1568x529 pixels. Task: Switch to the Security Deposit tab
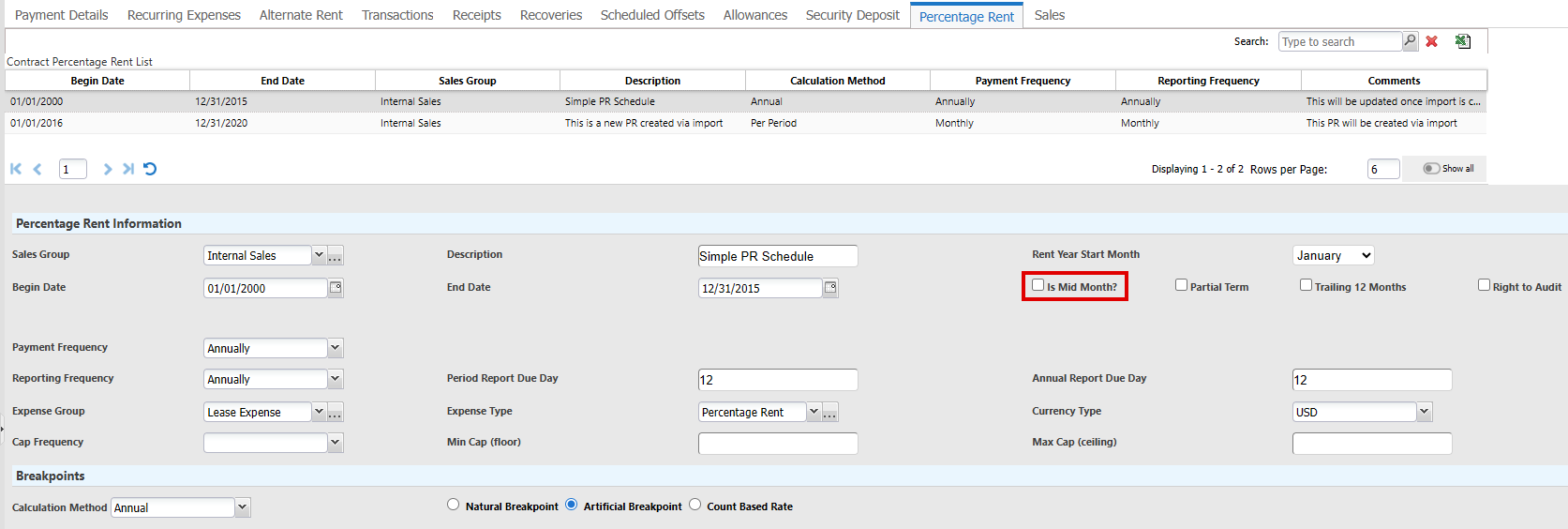[x=852, y=15]
